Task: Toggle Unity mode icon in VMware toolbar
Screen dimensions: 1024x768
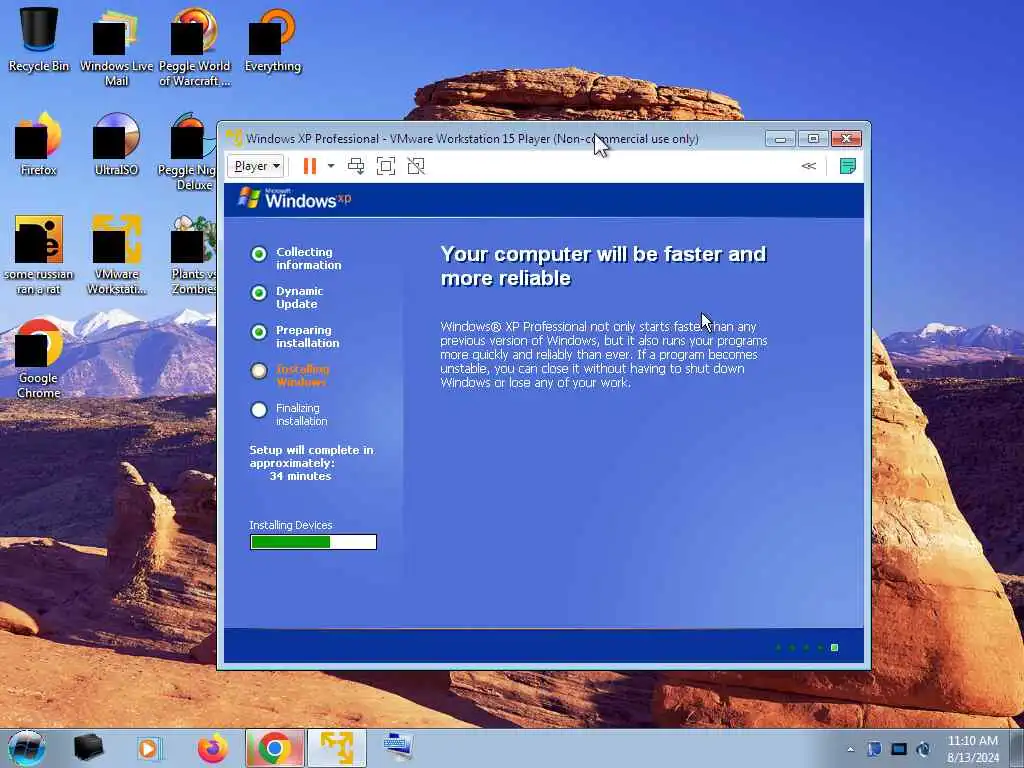Action: pos(416,166)
